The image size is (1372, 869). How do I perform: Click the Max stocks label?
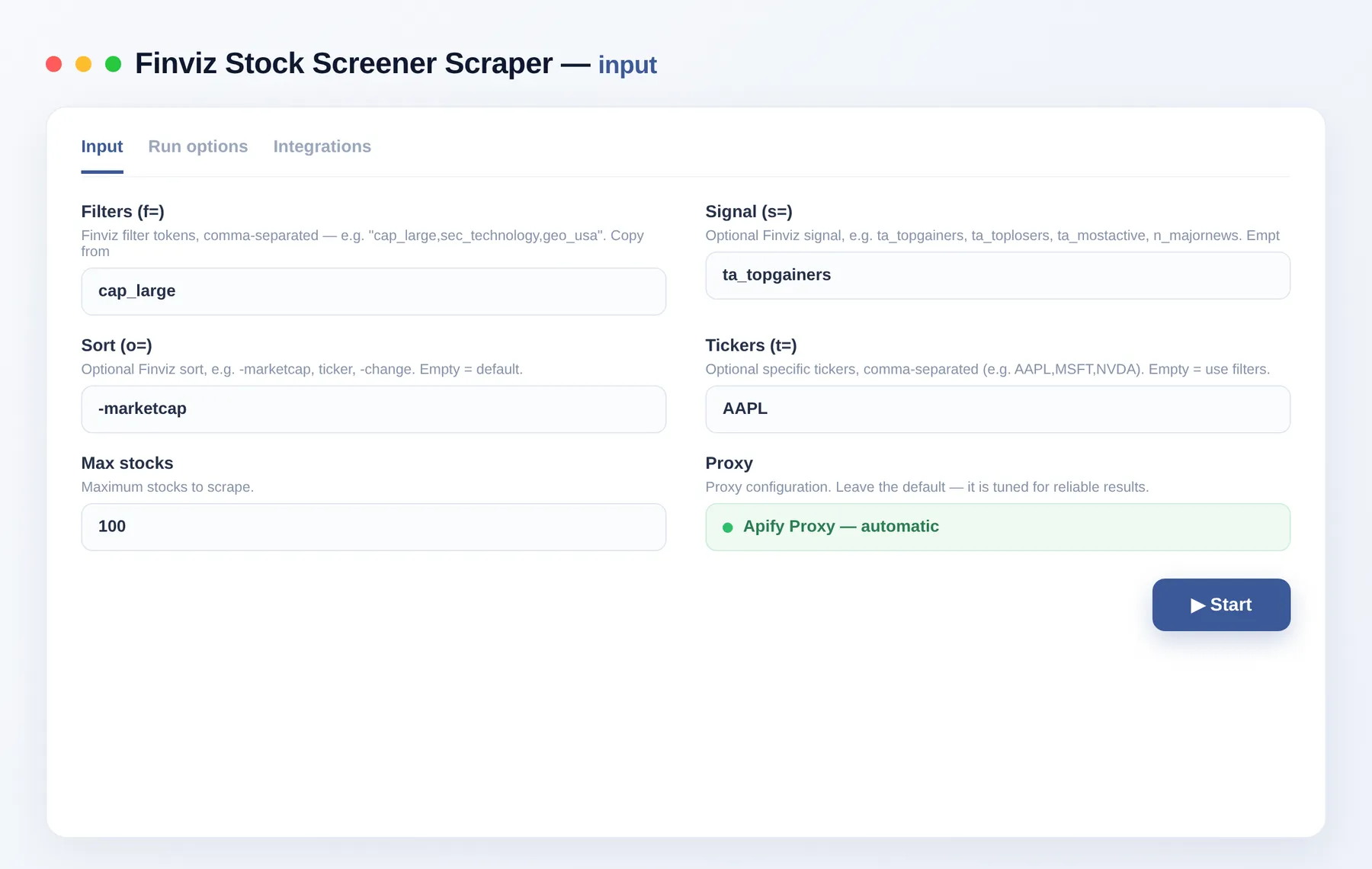pos(127,463)
